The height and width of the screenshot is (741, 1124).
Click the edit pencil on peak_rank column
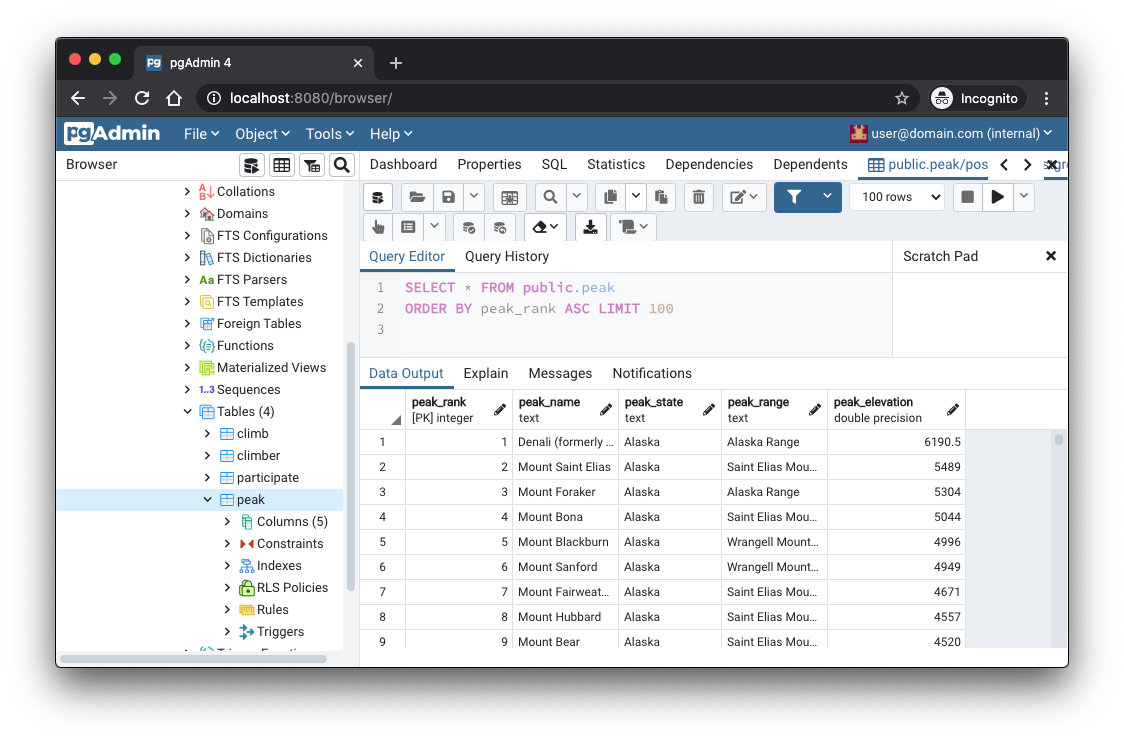[x=500, y=409]
